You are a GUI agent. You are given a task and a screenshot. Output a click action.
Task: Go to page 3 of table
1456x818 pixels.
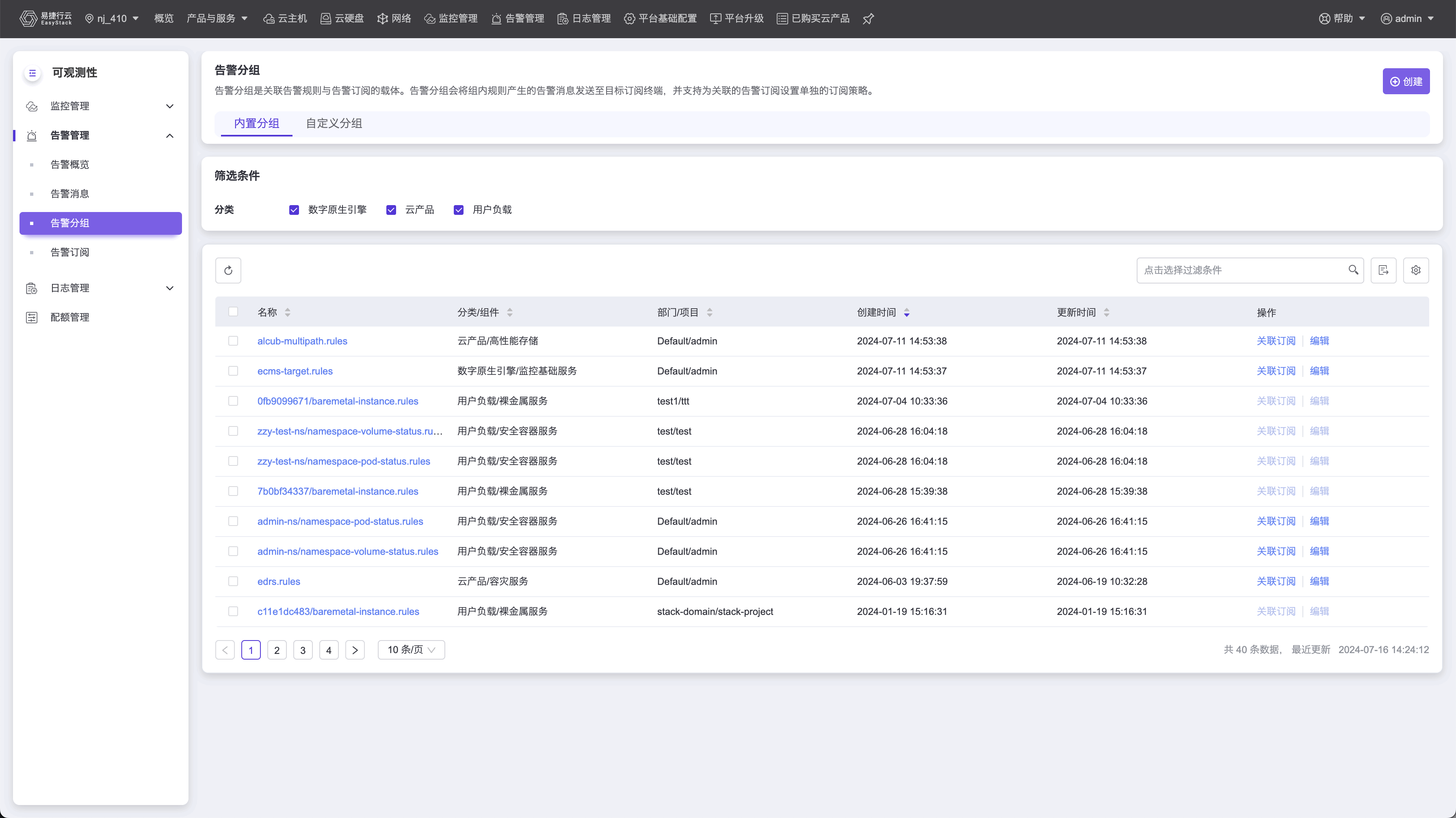point(302,650)
